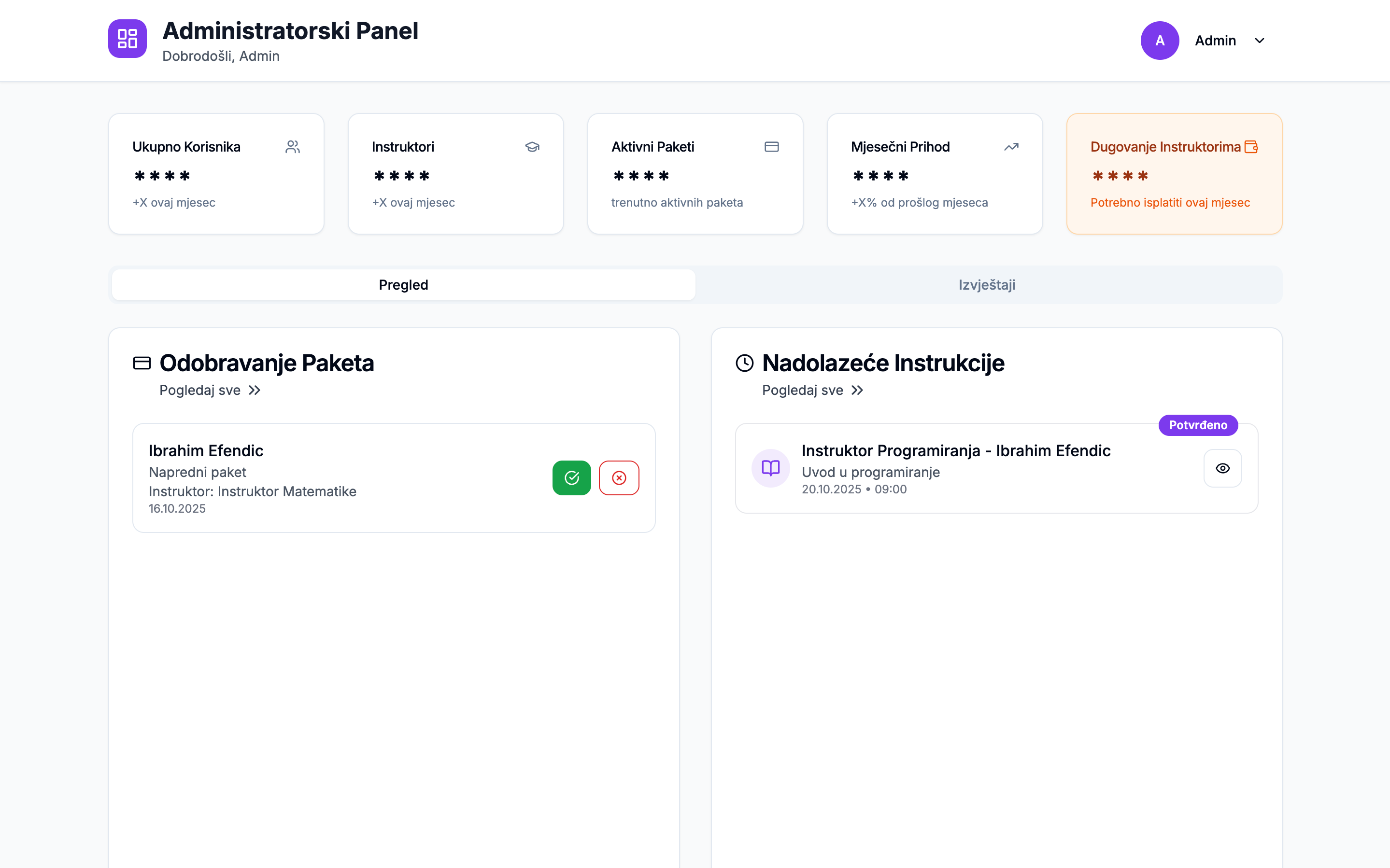The height and width of the screenshot is (868, 1390).
Task: Approve Ibrahim Efendic's package with green checkmark
Action: 571,477
